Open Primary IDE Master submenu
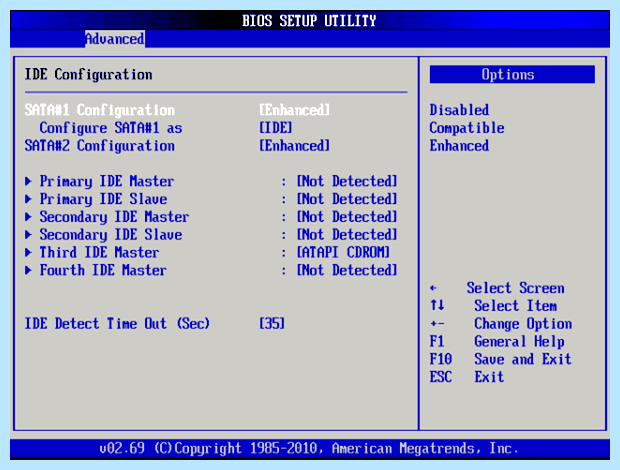620x470 pixels. [107, 181]
